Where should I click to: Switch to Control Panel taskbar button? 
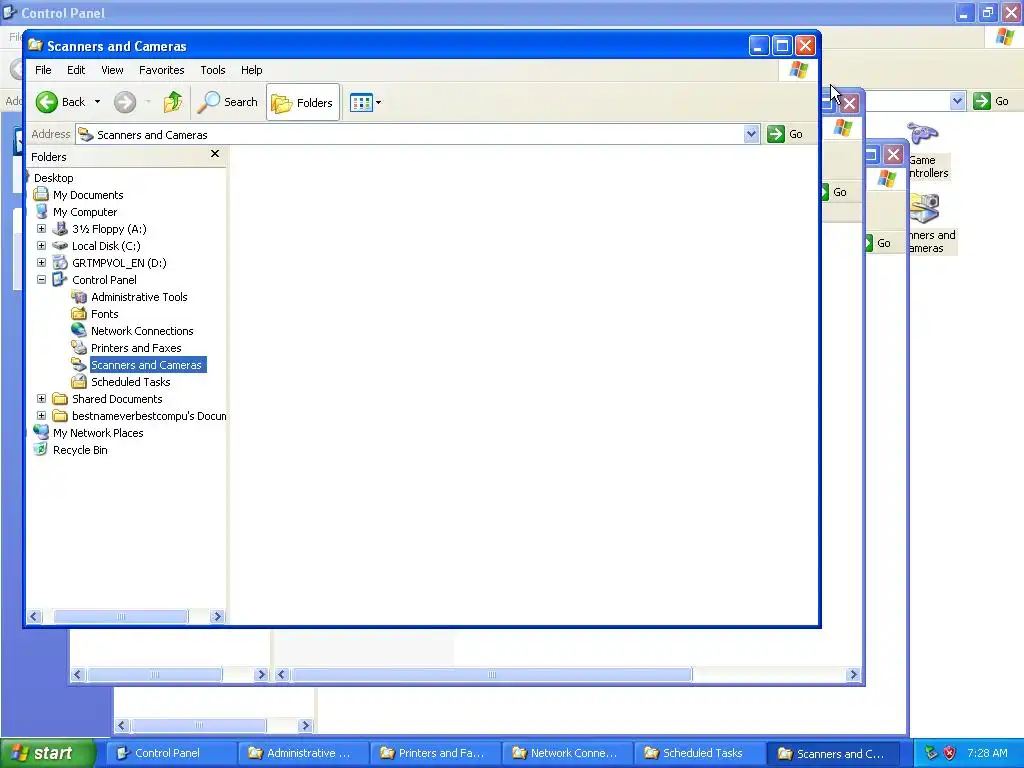click(x=170, y=753)
